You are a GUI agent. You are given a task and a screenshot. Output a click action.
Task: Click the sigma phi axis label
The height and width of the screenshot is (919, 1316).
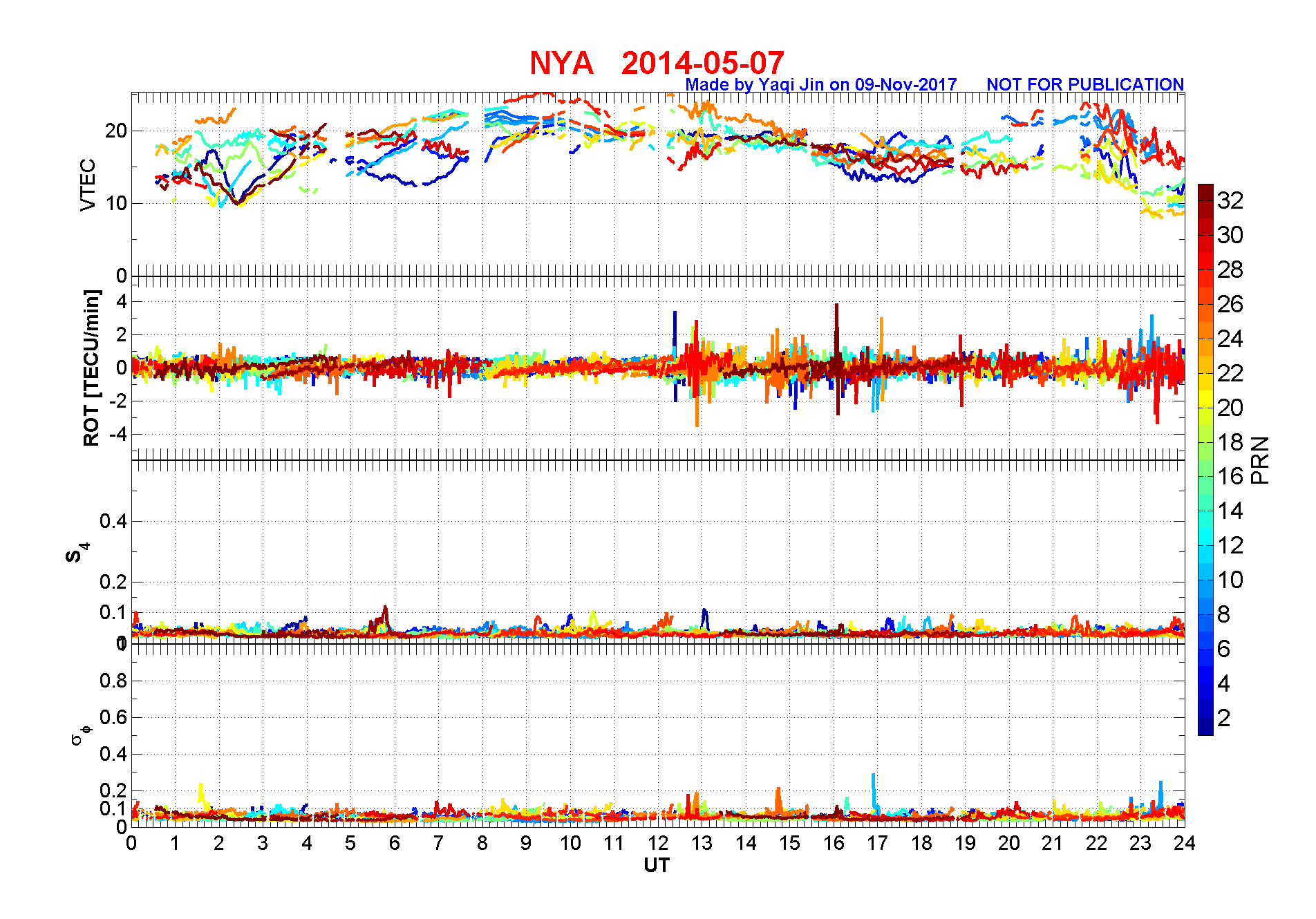80,735
